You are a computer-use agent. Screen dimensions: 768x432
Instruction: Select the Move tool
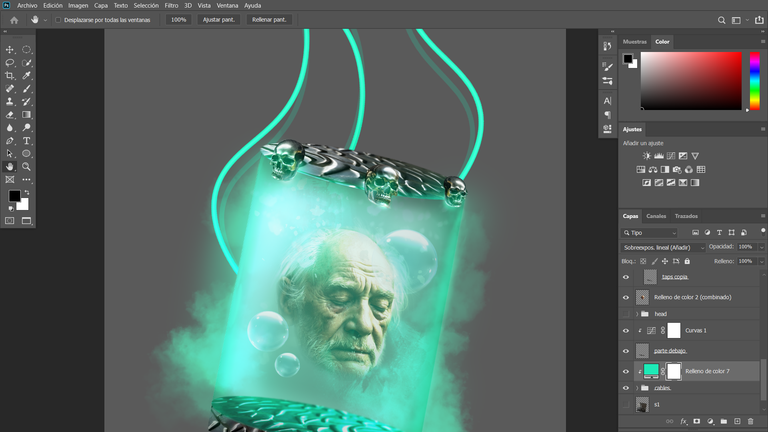[x=9, y=49]
